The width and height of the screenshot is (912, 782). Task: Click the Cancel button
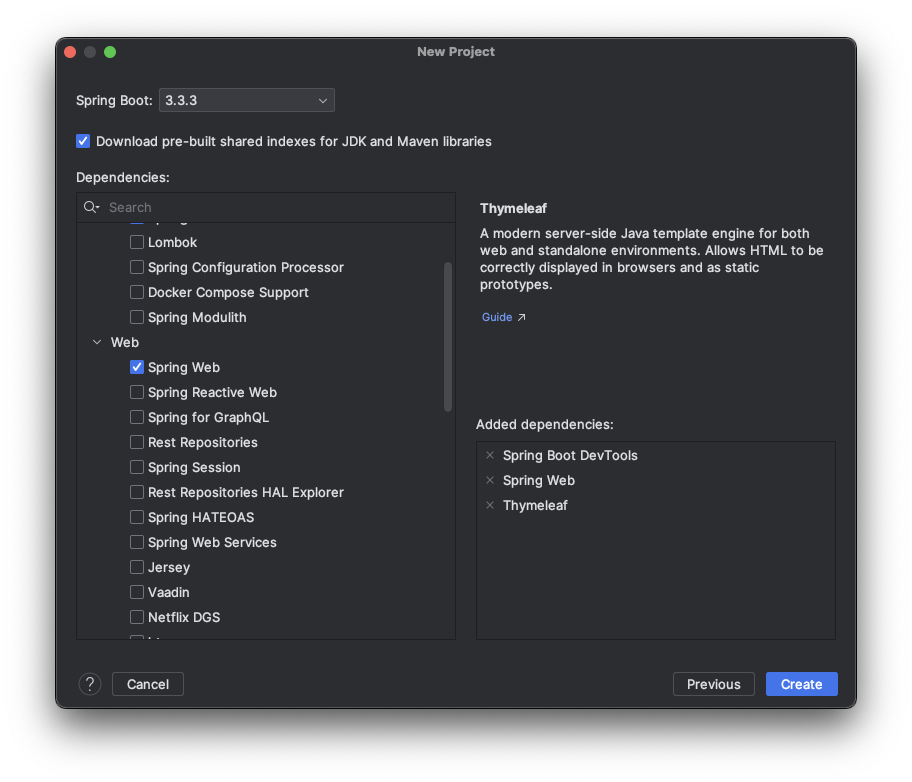pos(148,684)
